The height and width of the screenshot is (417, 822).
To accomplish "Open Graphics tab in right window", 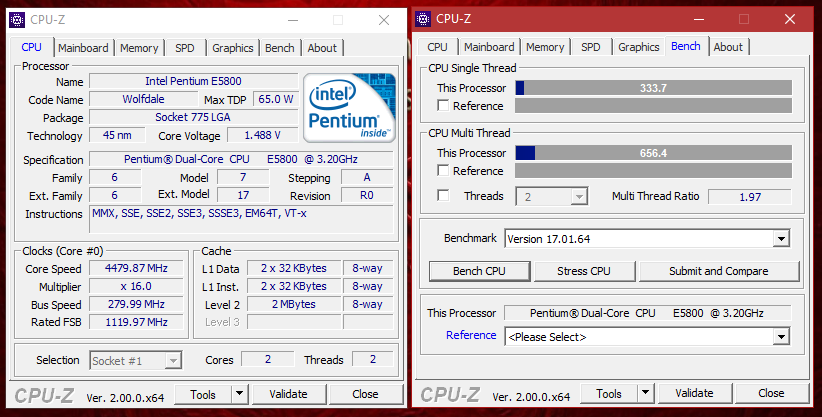I will pos(639,47).
